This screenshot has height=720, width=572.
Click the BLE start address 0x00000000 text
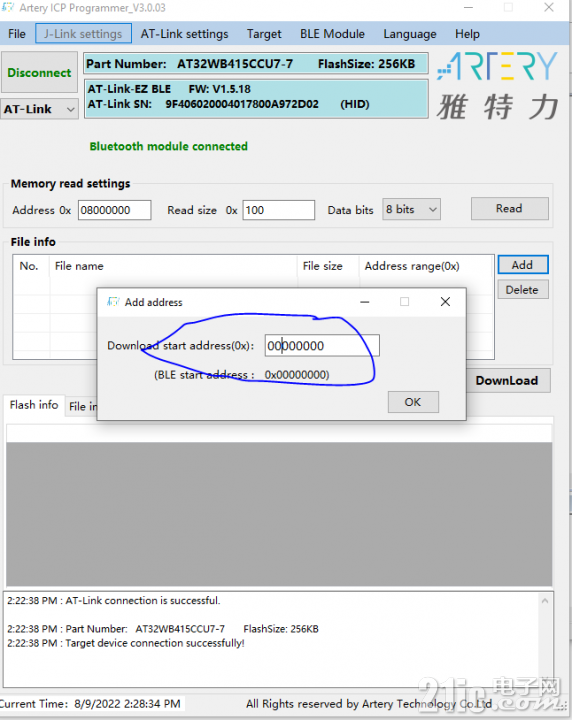click(242, 375)
